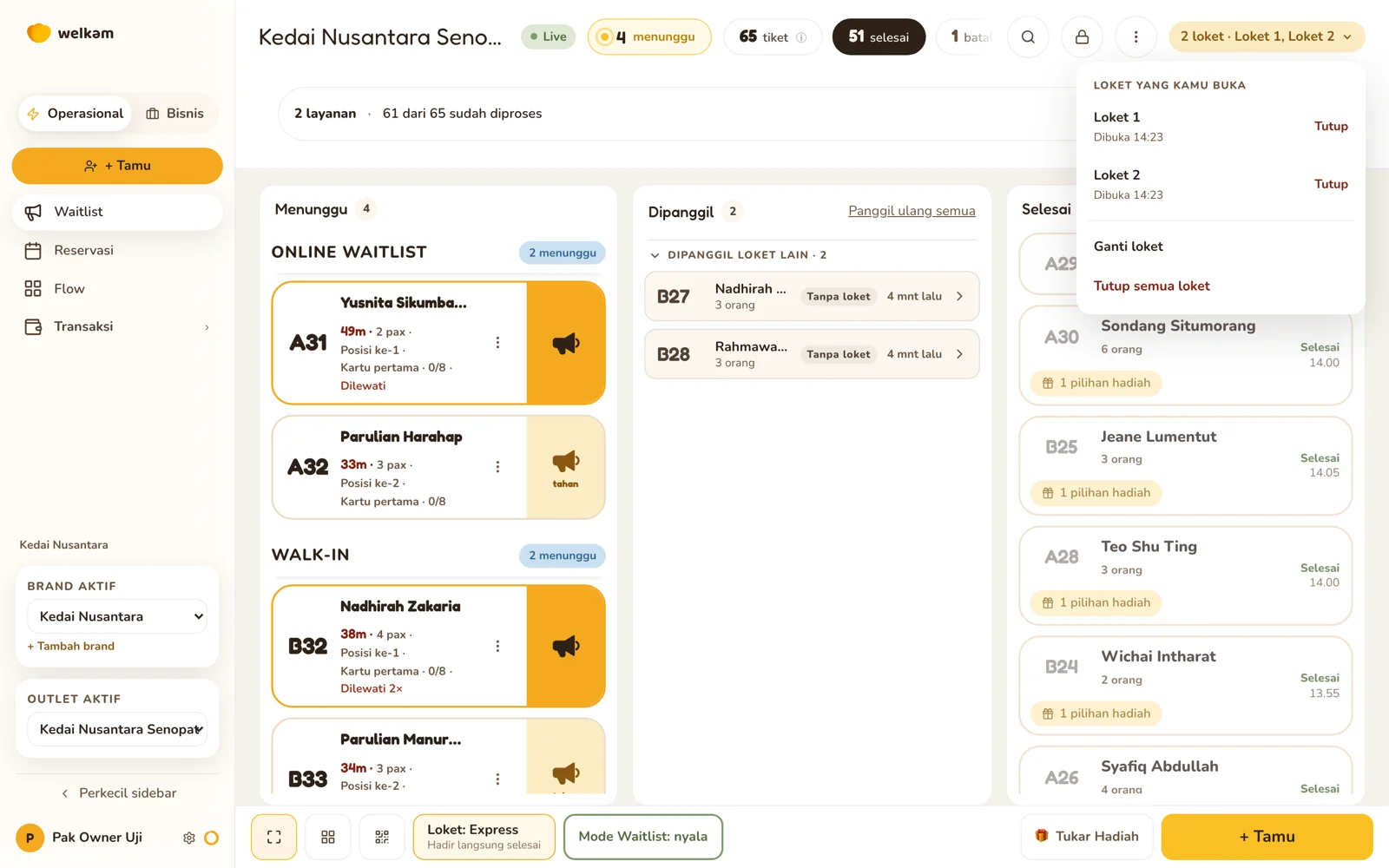Click the lock icon in header
The image size is (1389, 868).
[1082, 36]
